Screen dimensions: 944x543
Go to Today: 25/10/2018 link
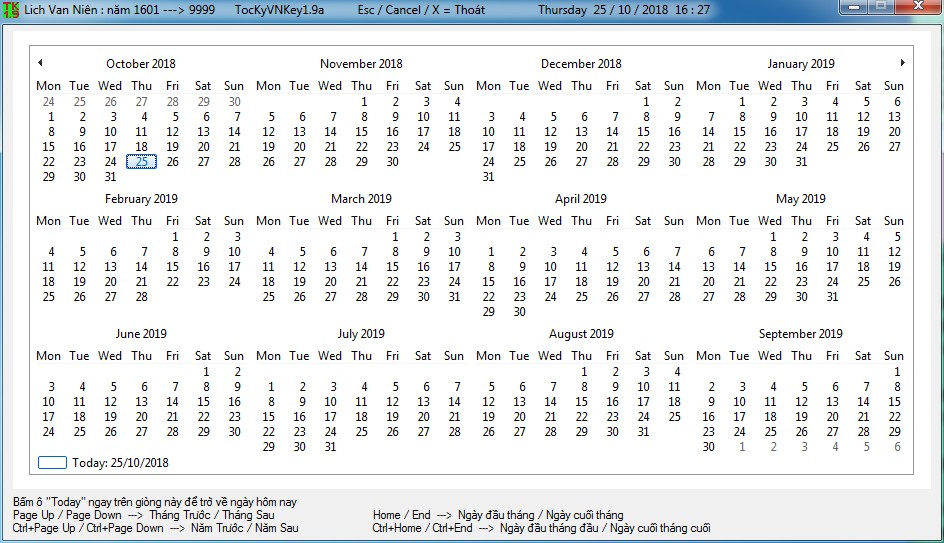point(120,462)
